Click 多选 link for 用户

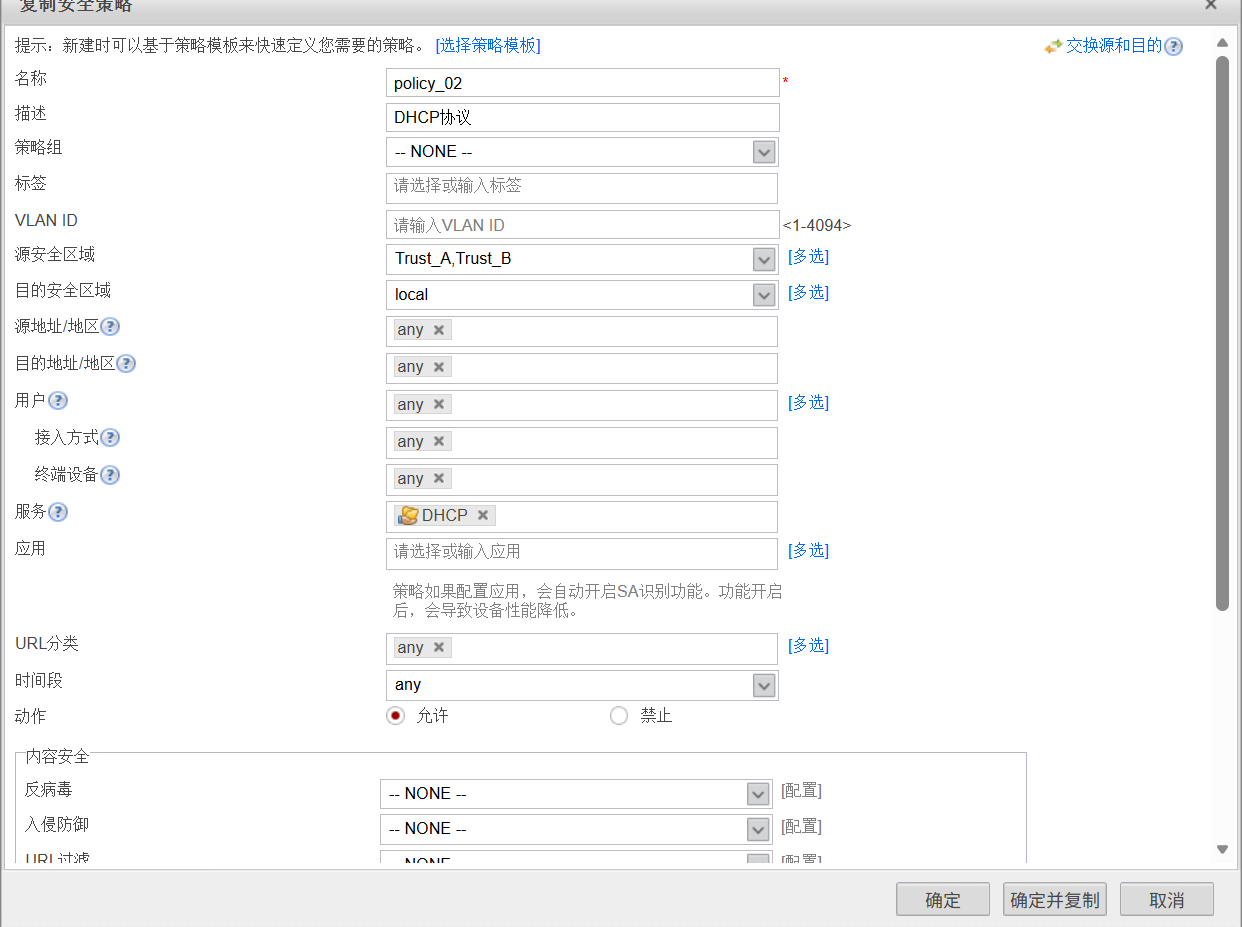808,403
